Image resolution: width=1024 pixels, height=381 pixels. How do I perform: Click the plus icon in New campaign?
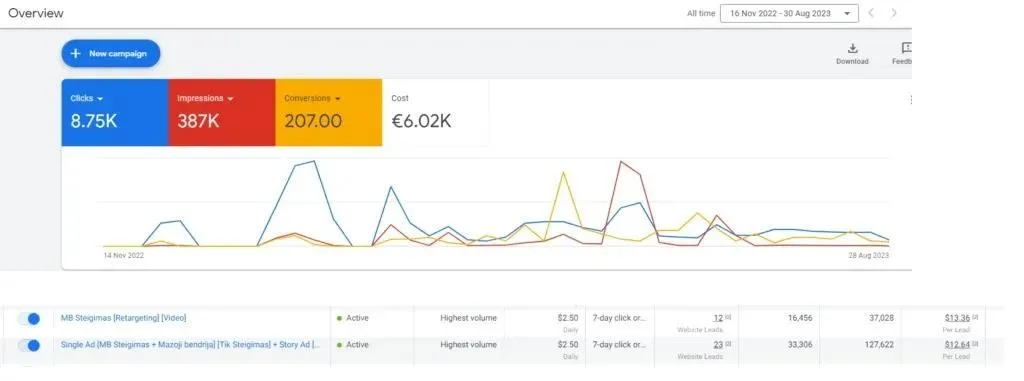pos(75,54)
